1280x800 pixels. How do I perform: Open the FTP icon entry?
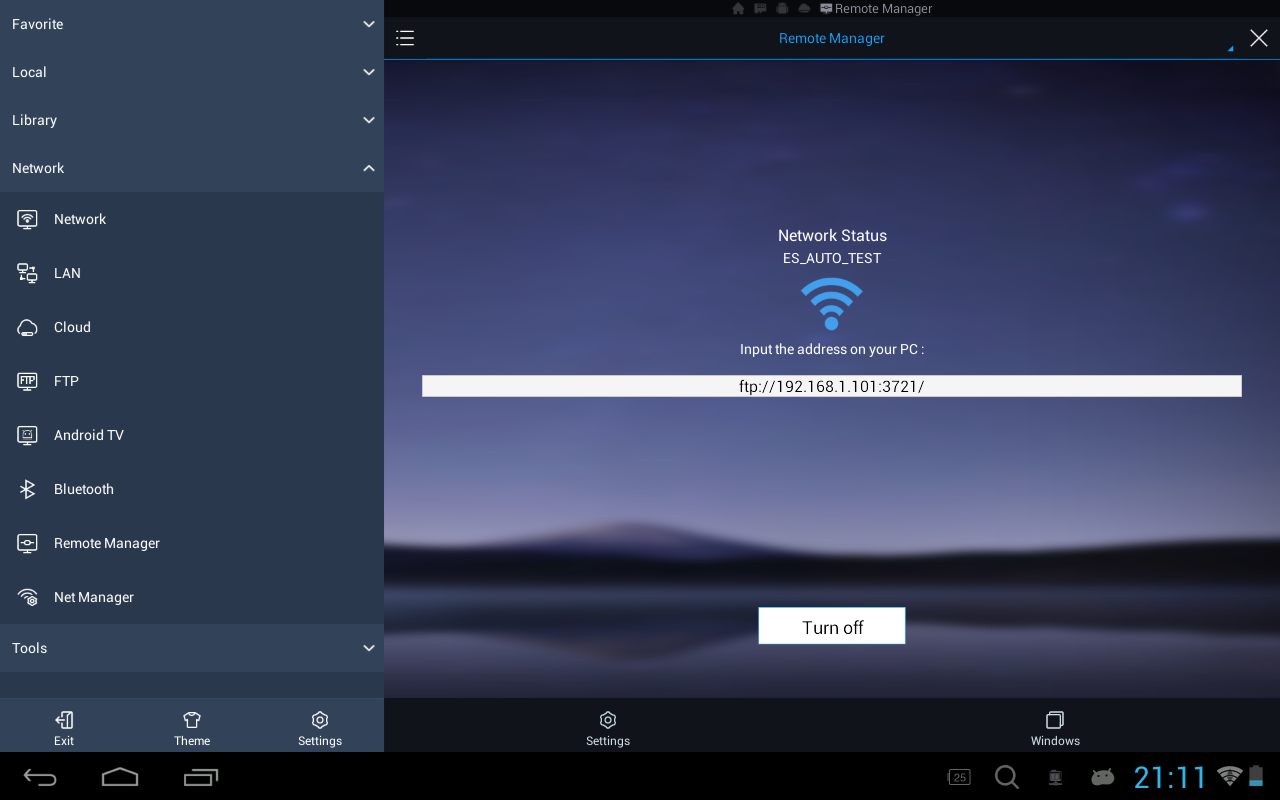coord(27,381)
